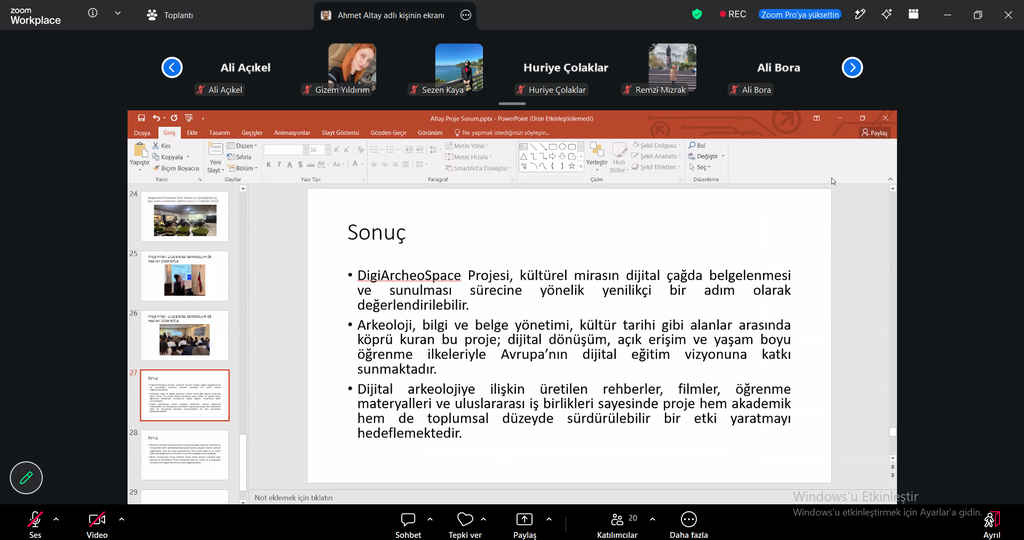
Task: Switch to the Slayt Gösterisi tab
Action: 340,133
